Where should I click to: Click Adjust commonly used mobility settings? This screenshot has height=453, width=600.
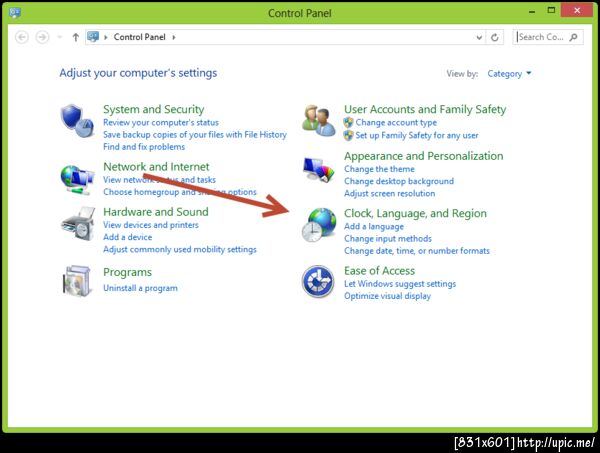click(x=180, y=249)
